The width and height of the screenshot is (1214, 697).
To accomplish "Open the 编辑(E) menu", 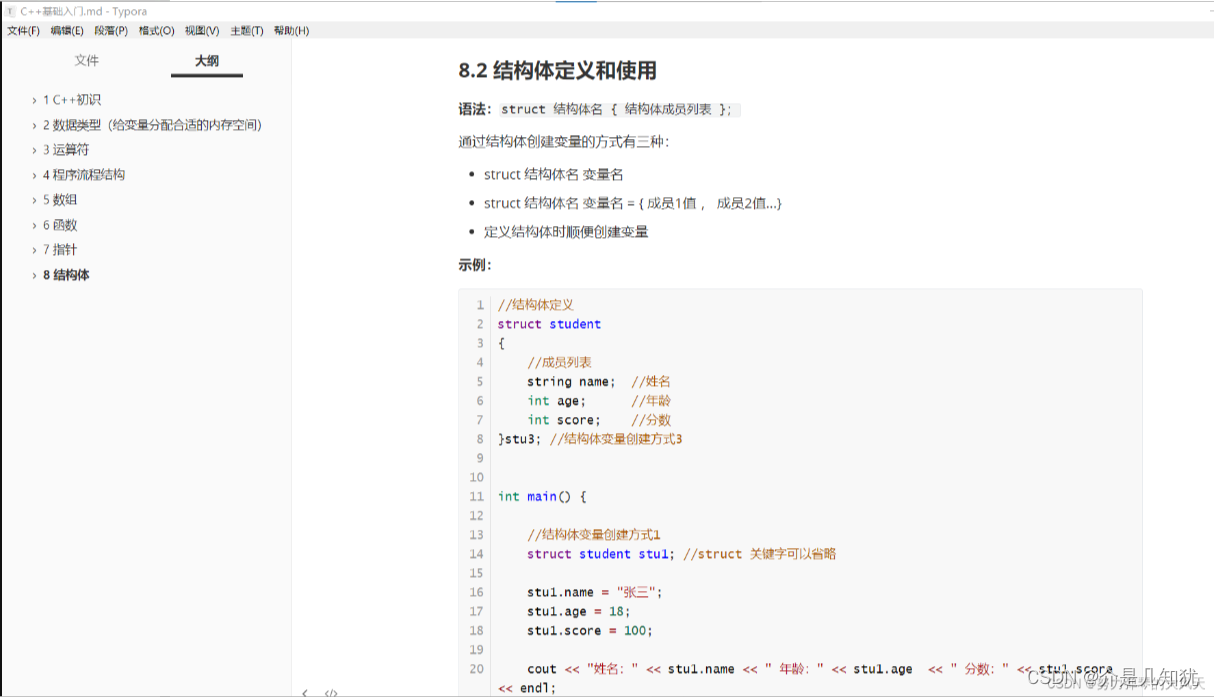I will (67, 31).
